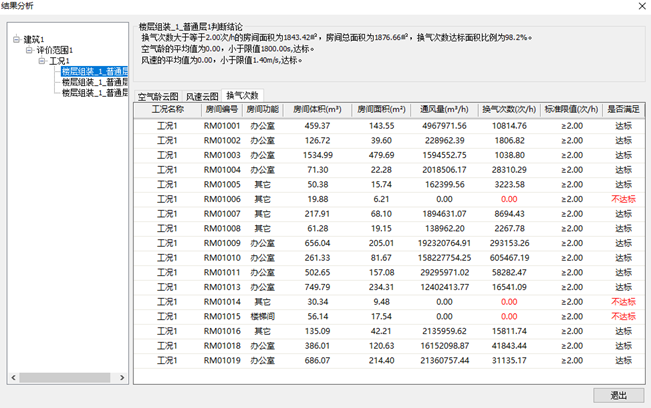Click the 房间编号 column header

pos(221,110)
